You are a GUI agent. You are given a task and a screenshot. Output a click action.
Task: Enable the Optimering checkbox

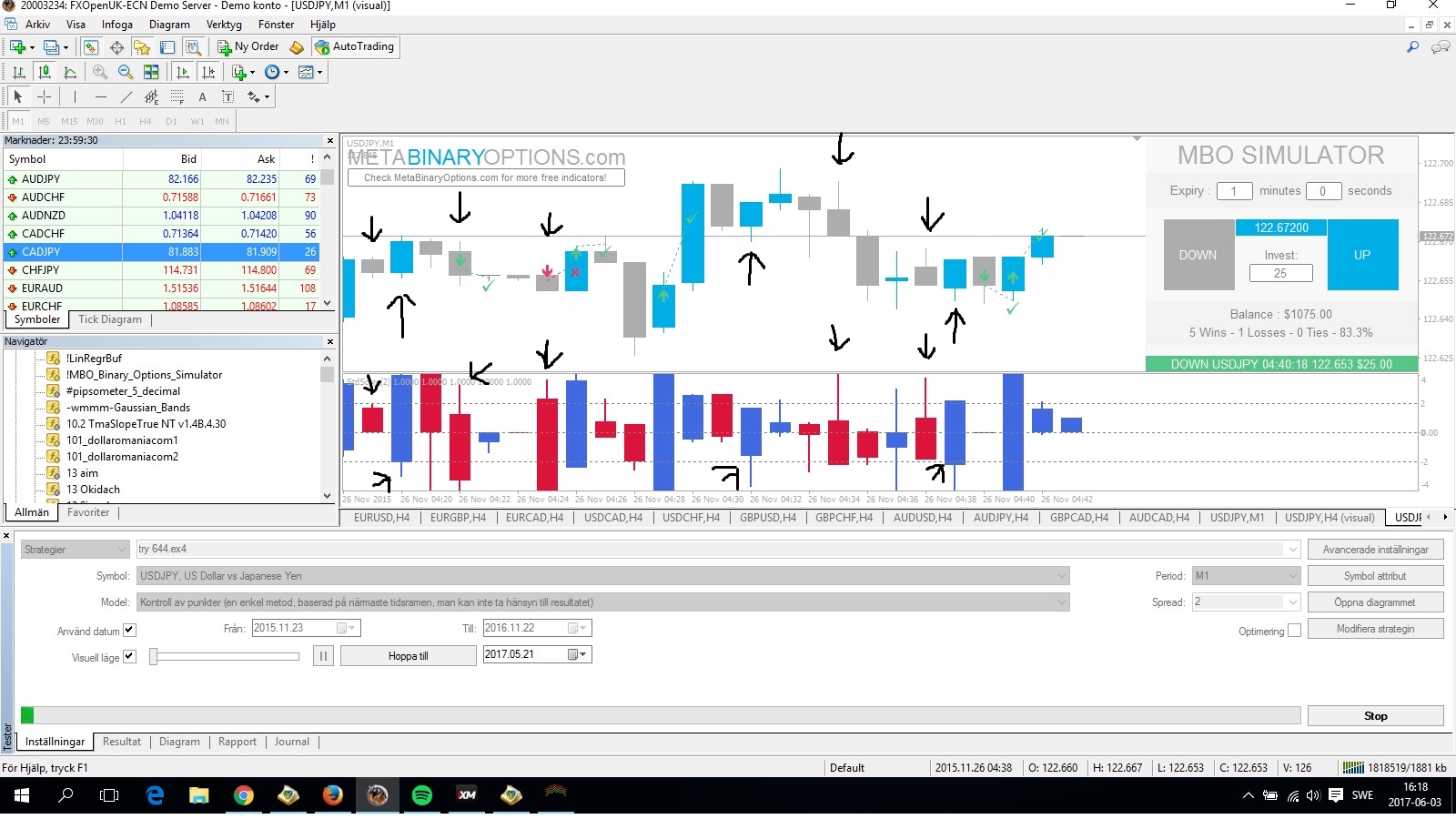pyautogui.click(x=1294, y=631)
